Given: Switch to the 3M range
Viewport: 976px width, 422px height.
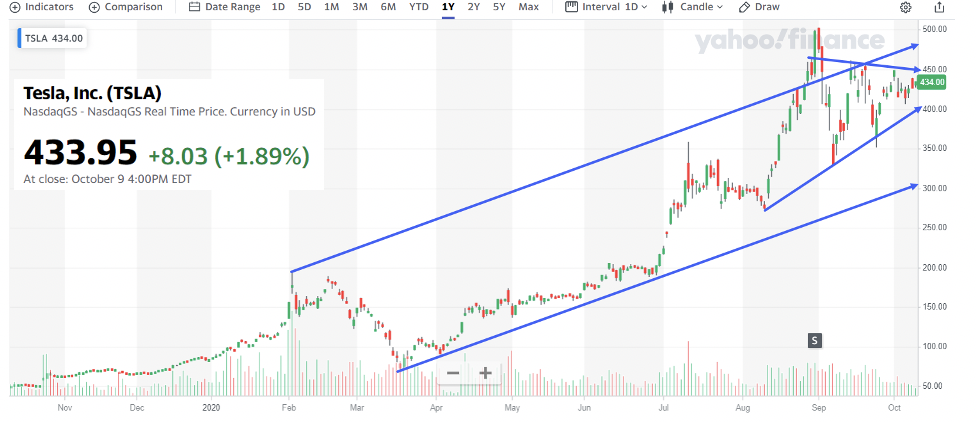Looking at the screenshot, I should pos(359,7).
